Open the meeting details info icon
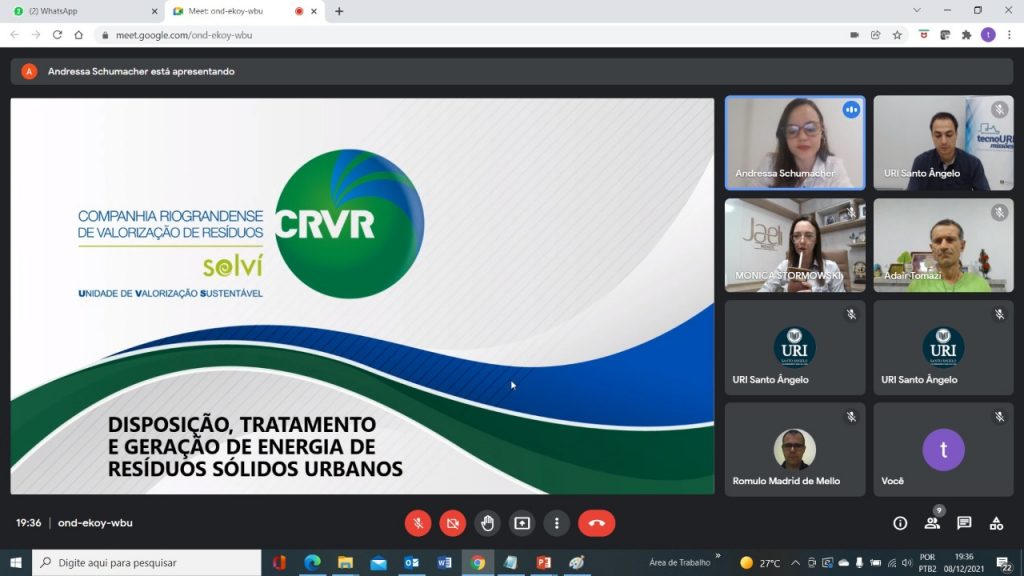This screenshot has height=576, width=1024. tap(900, 523)
